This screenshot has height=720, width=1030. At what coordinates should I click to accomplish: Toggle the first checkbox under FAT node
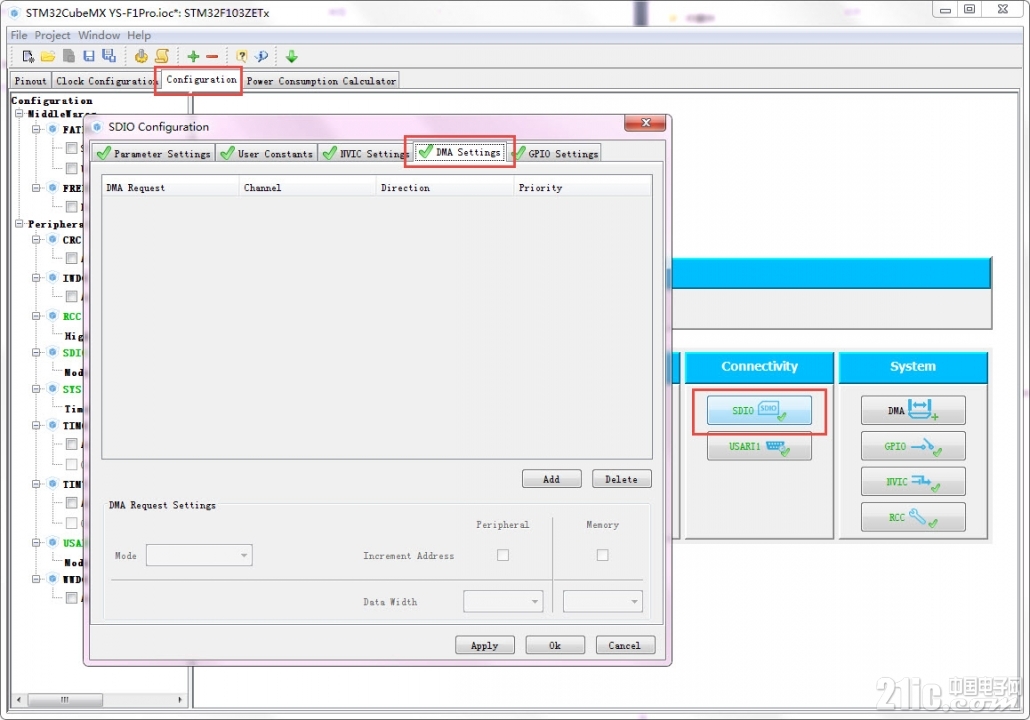point(72,148)
